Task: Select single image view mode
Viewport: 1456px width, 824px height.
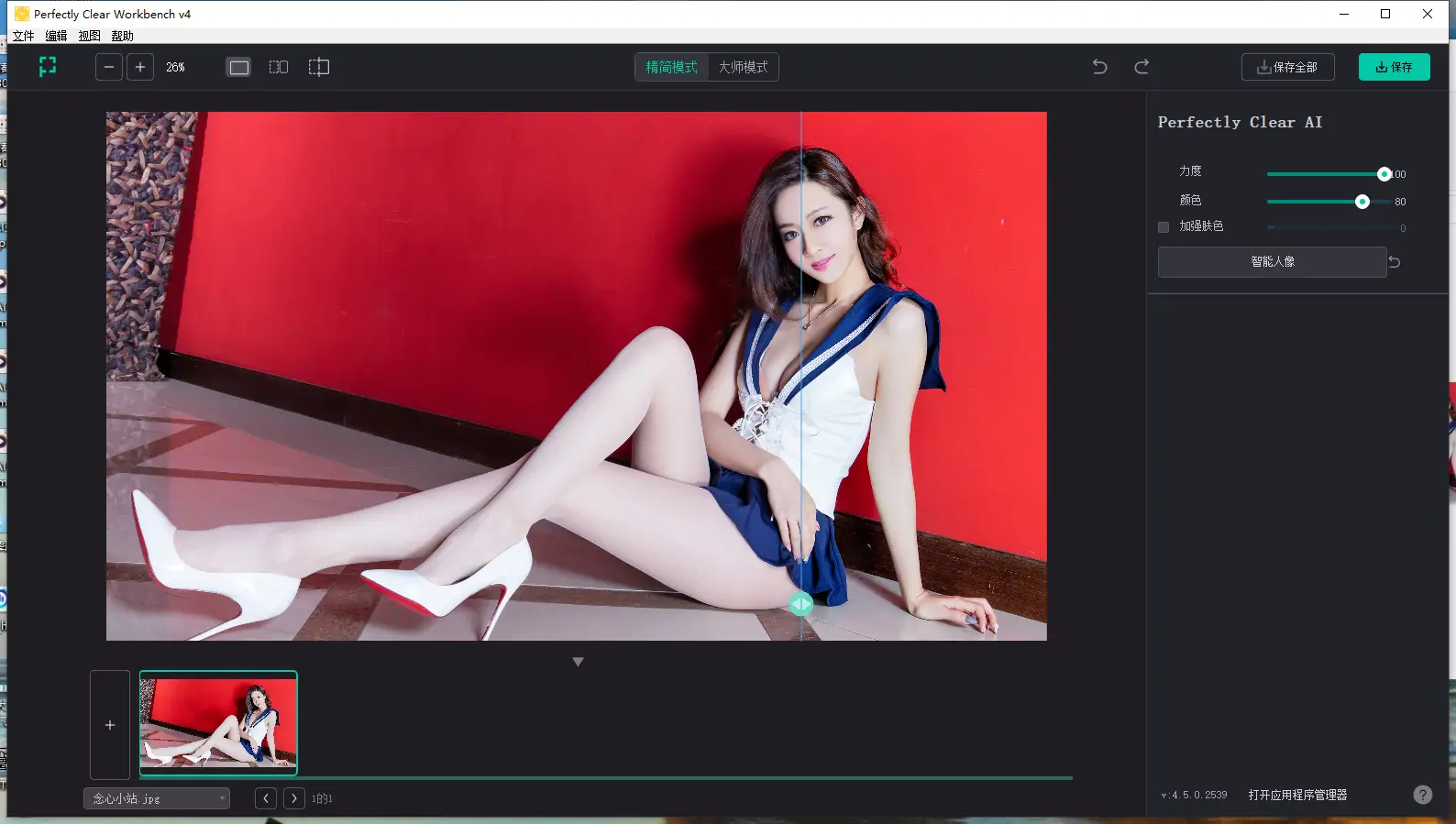Action: (x=239, y=67)
